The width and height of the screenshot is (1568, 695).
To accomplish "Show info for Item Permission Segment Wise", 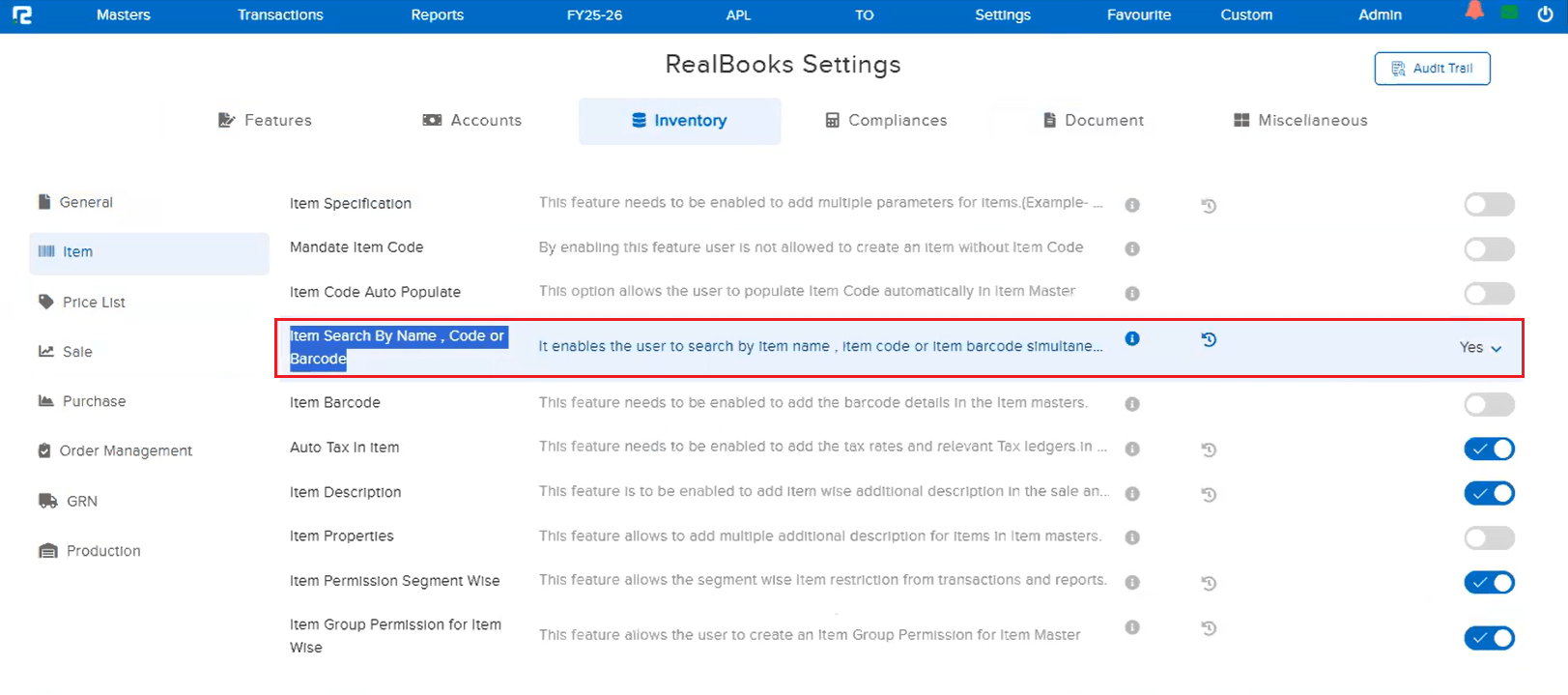I will tap(1132, 582).
